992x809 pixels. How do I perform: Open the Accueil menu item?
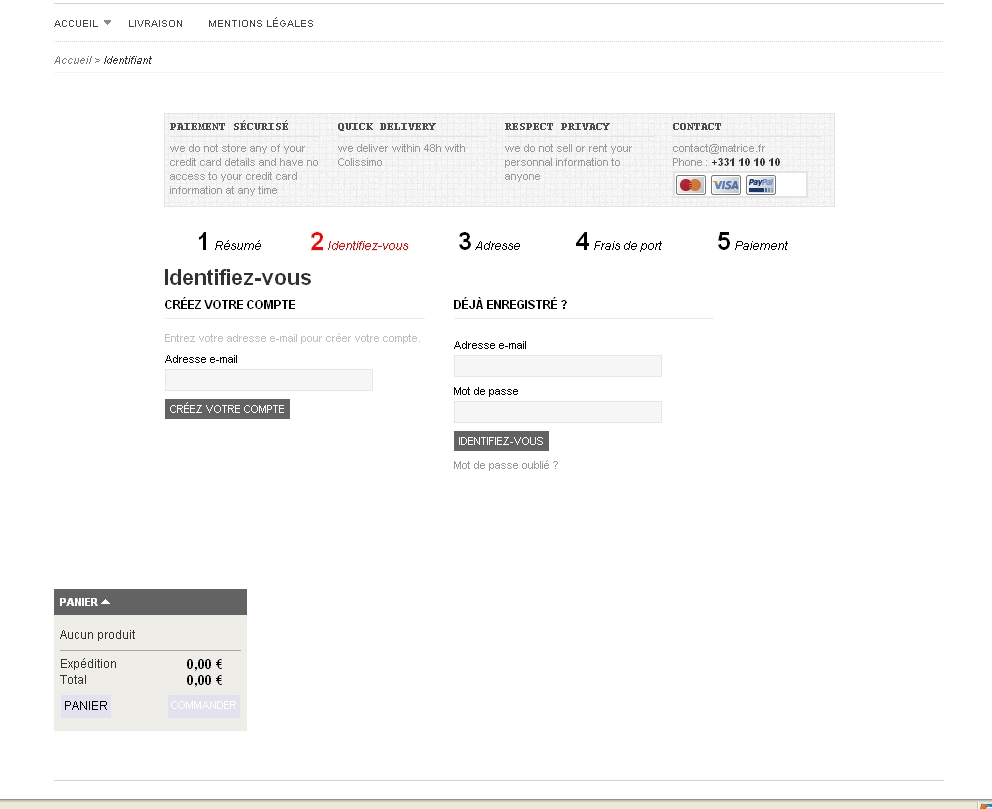click(76, 23)
